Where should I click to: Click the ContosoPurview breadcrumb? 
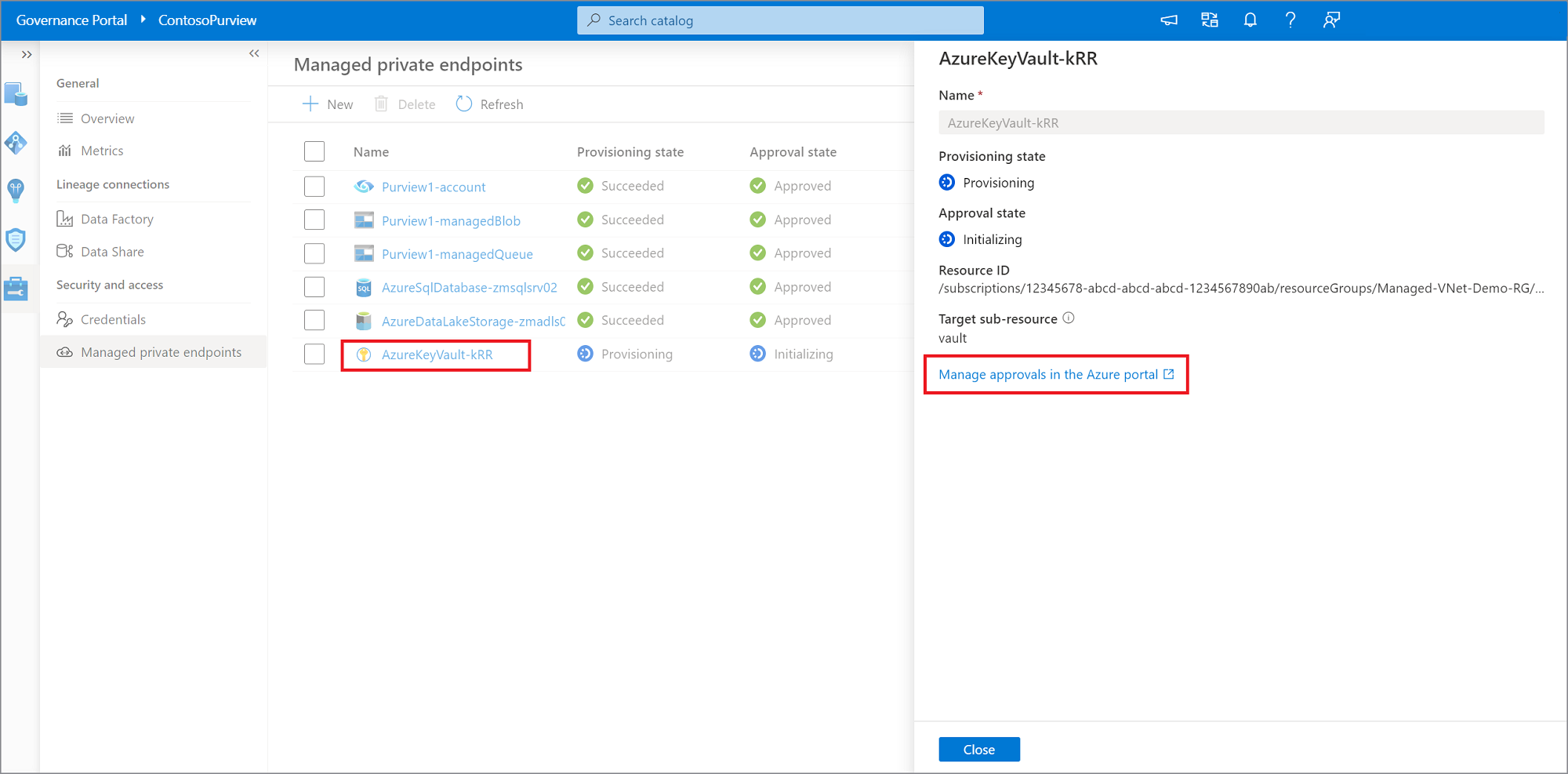(207, 20)
